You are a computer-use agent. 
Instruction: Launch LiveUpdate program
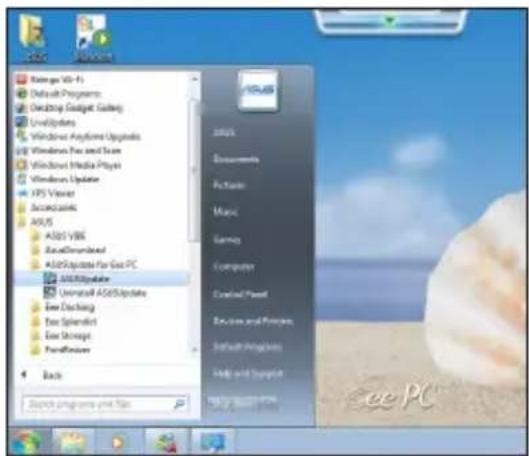[x=46, y=122]
